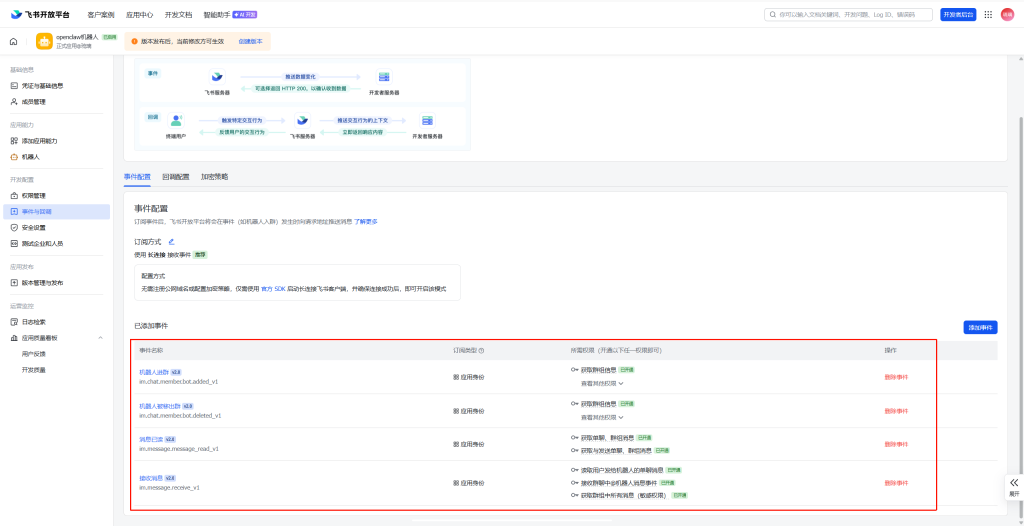This screenshot has width=1024, height=526.
Task: Open 权限管理 in the sidebar
Action: coord(34,196)
